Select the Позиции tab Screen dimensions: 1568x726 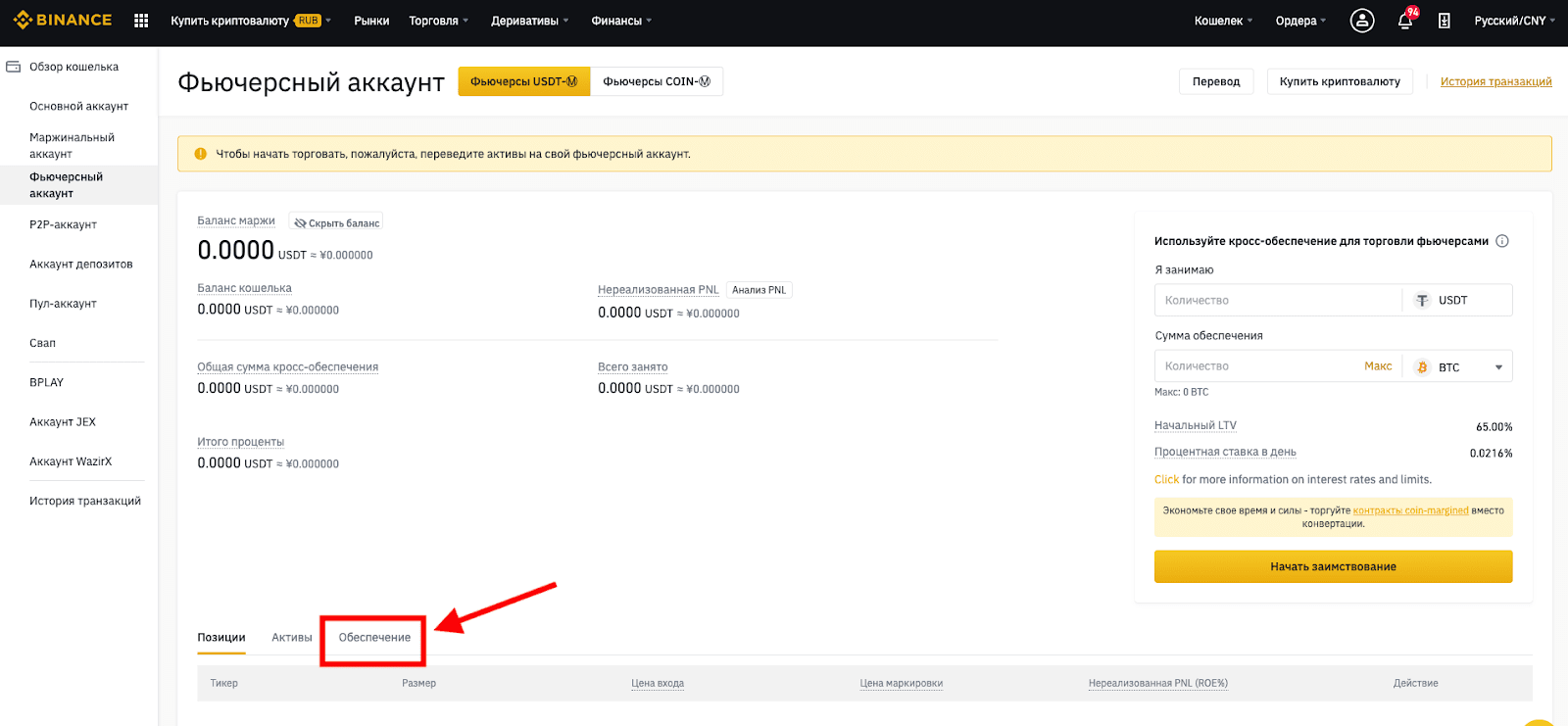pos(221,637)
